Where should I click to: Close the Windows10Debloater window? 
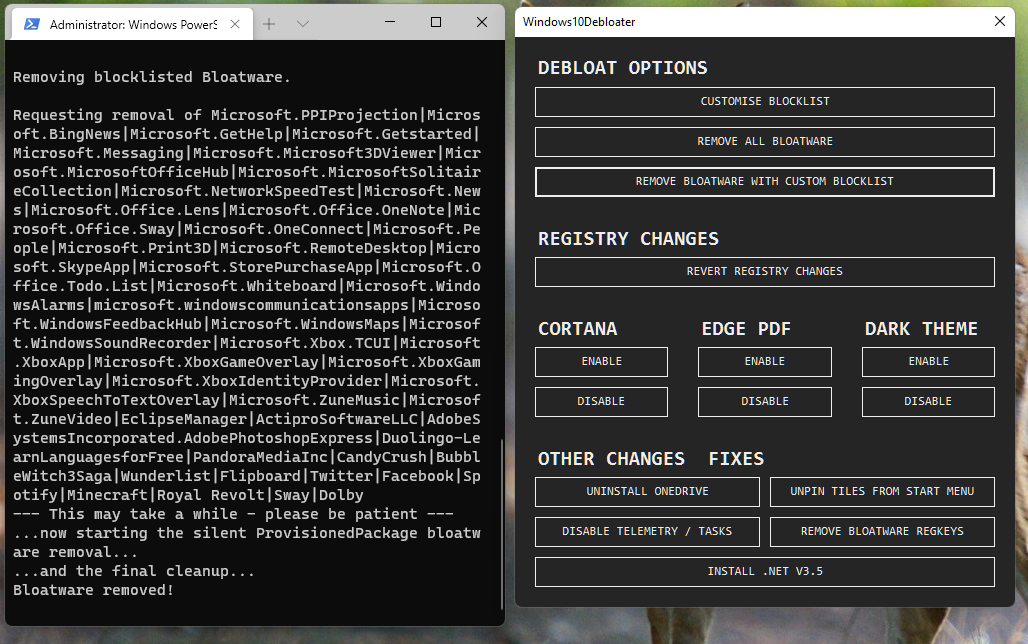click(999, 21)
